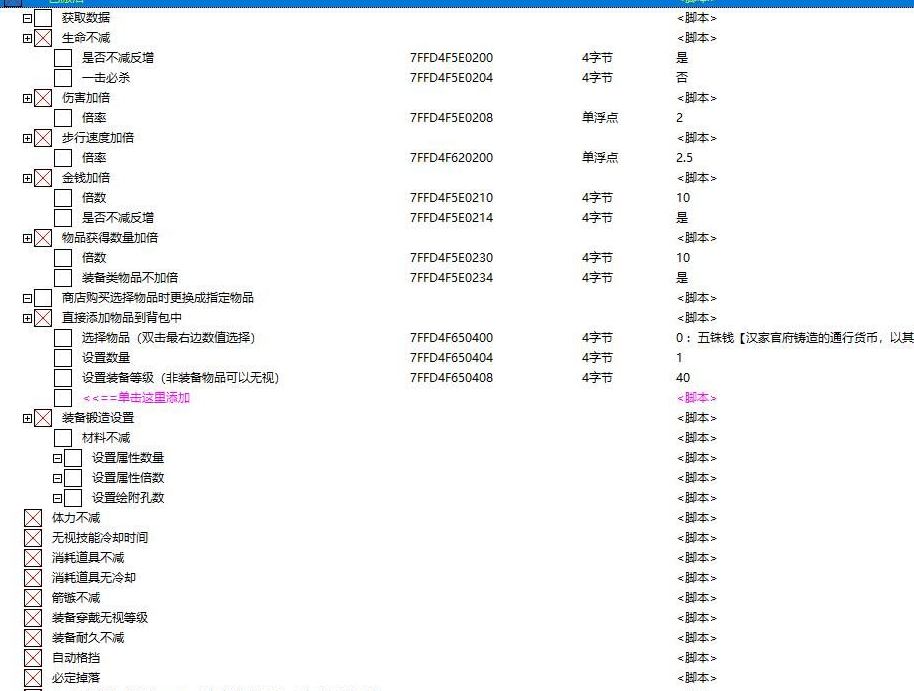The width and height of the screenshot is (914, 691).
Task: Toggle the 箭镞不减 checkbox
Action: 33,598
